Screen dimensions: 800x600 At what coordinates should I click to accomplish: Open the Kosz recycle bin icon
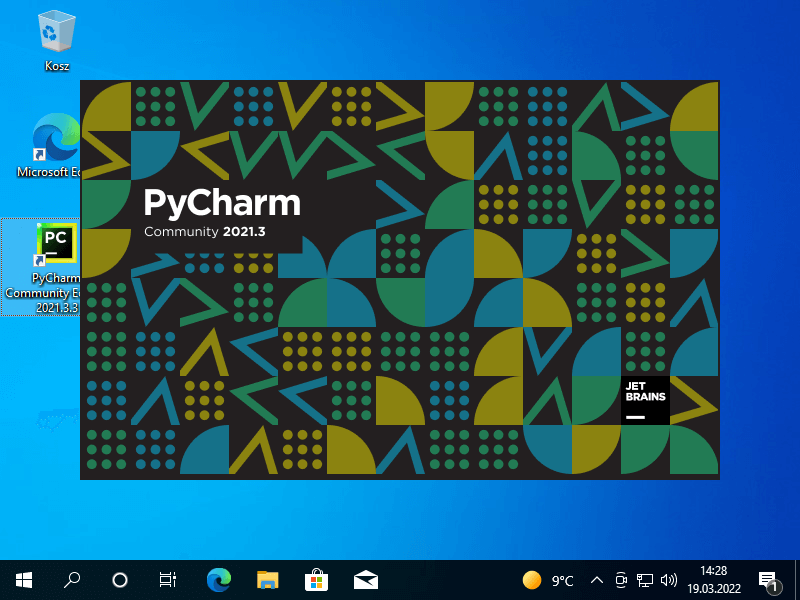click(x=57, y=41)
